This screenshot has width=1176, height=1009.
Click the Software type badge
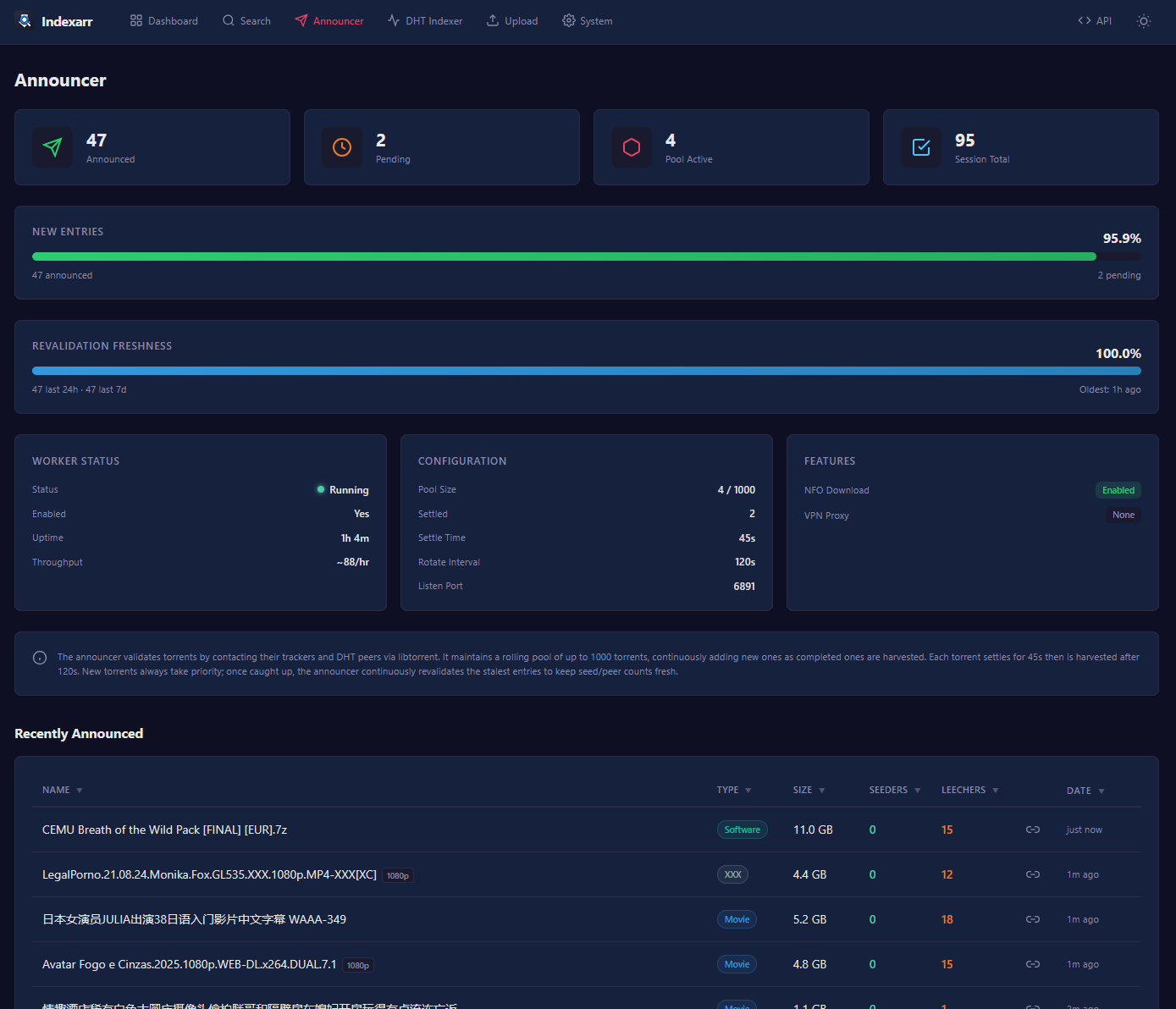coord(742,830)
